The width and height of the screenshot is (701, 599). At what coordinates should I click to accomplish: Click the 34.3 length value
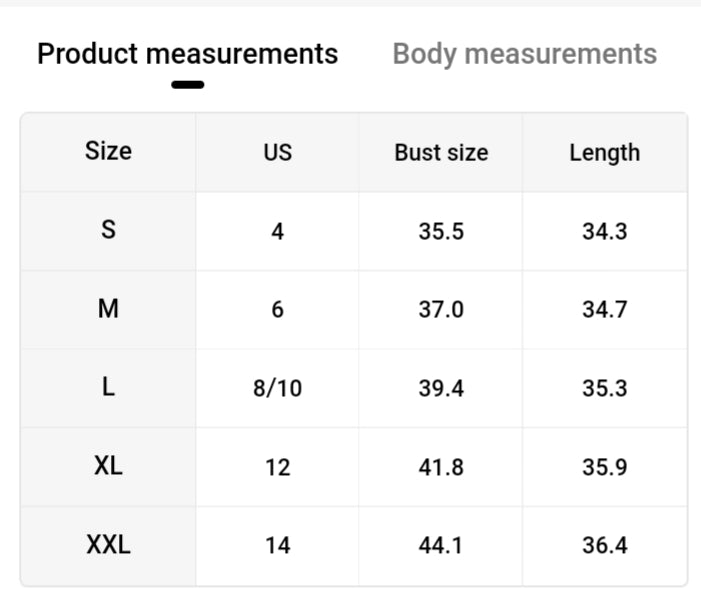(x=604, y=231)
